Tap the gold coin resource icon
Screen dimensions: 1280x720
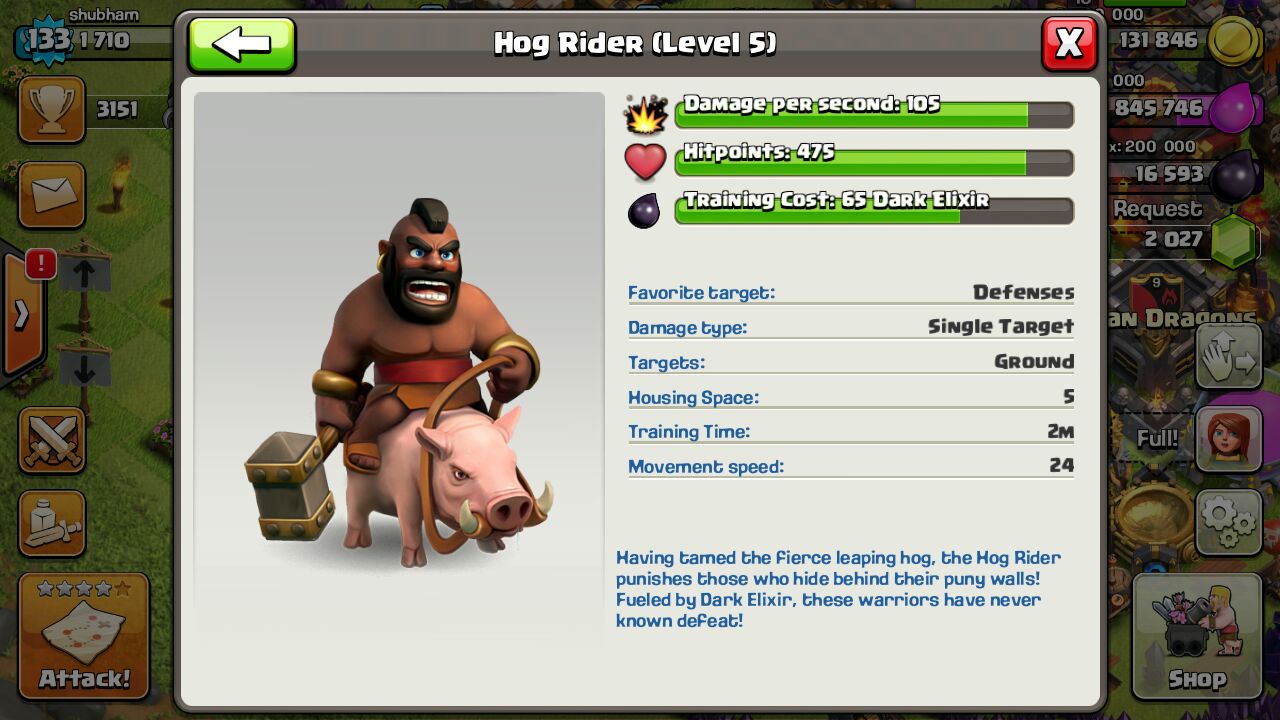(1236, 43)
